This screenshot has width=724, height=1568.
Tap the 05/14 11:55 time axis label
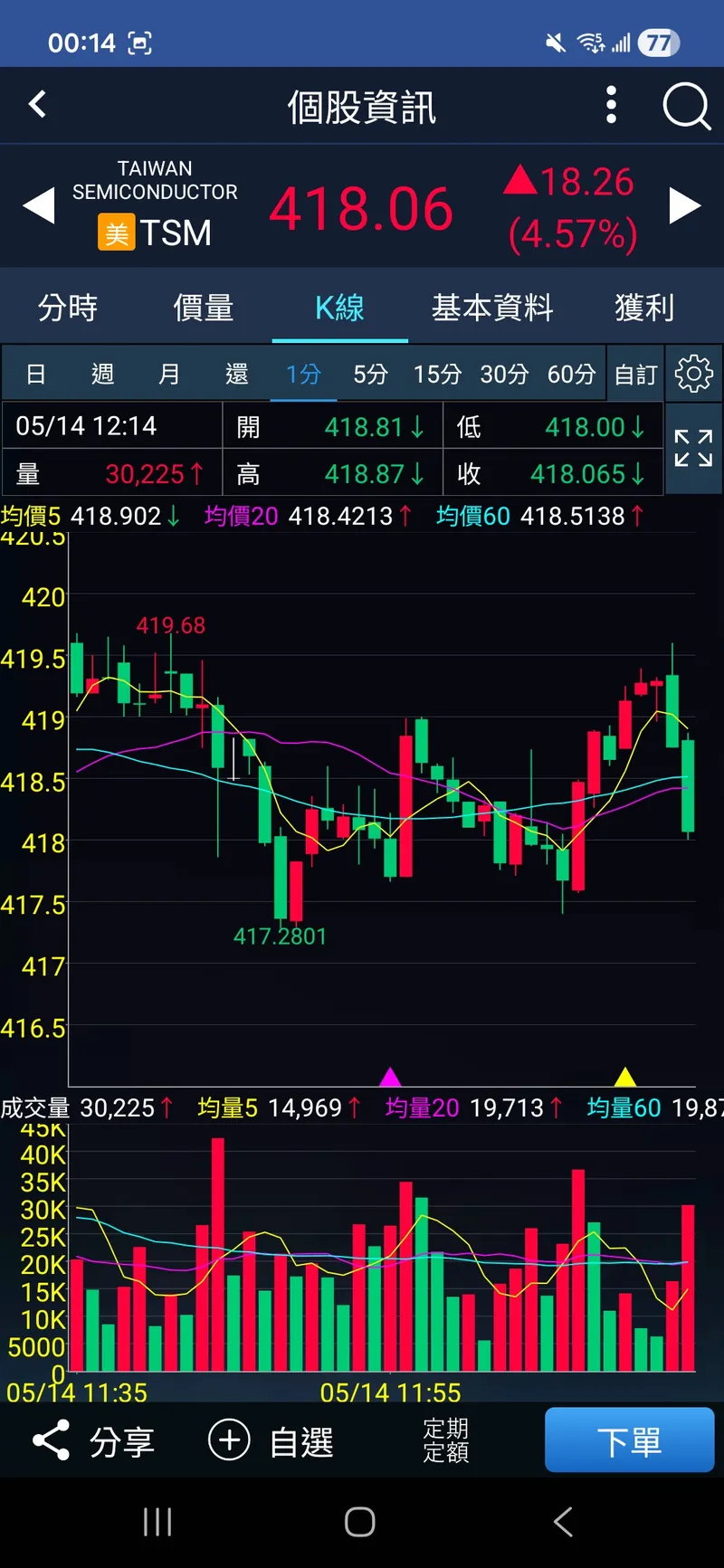click(x=390, y=1392)
